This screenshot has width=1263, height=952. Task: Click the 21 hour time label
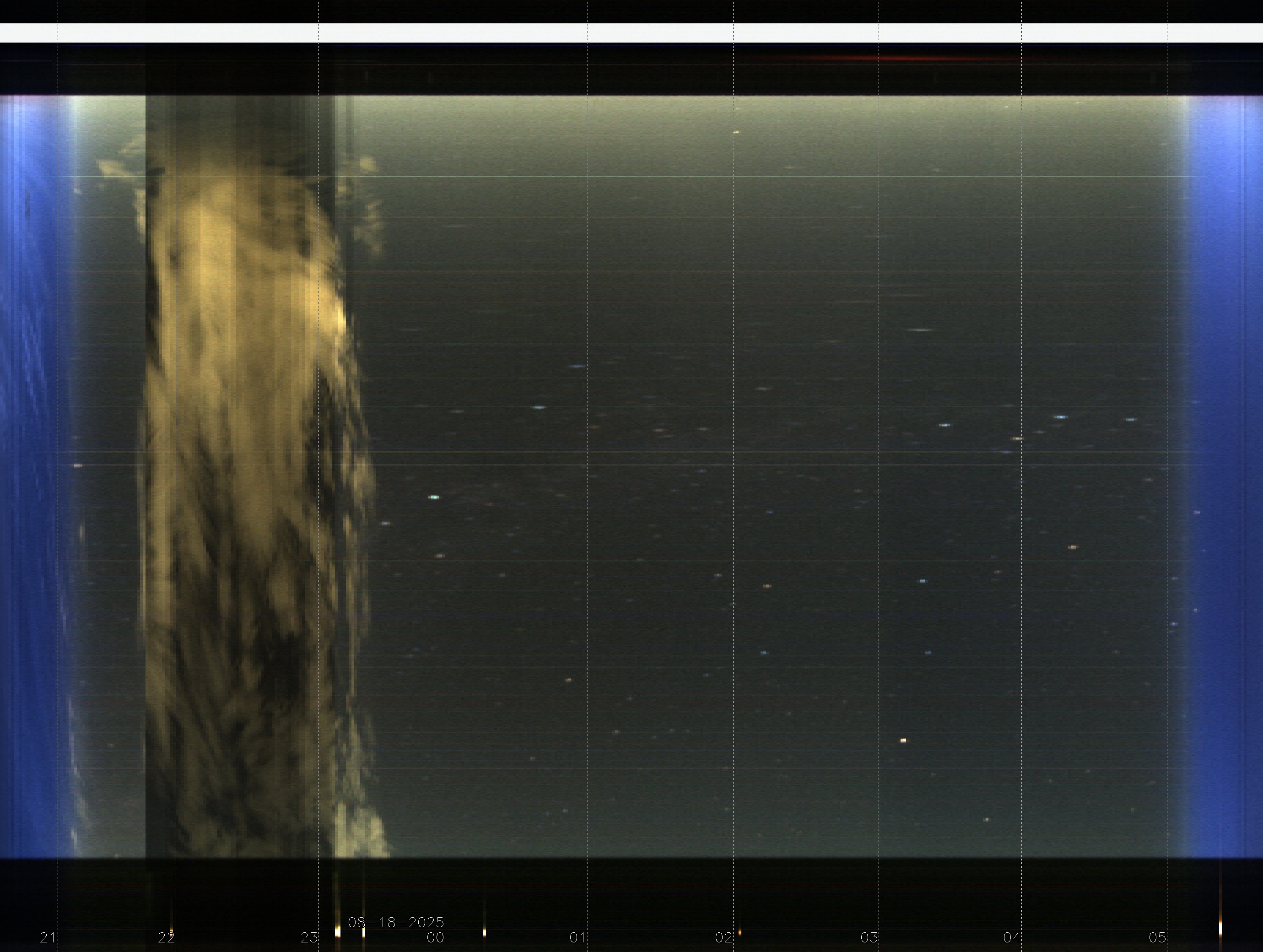[x=48, y=938]
